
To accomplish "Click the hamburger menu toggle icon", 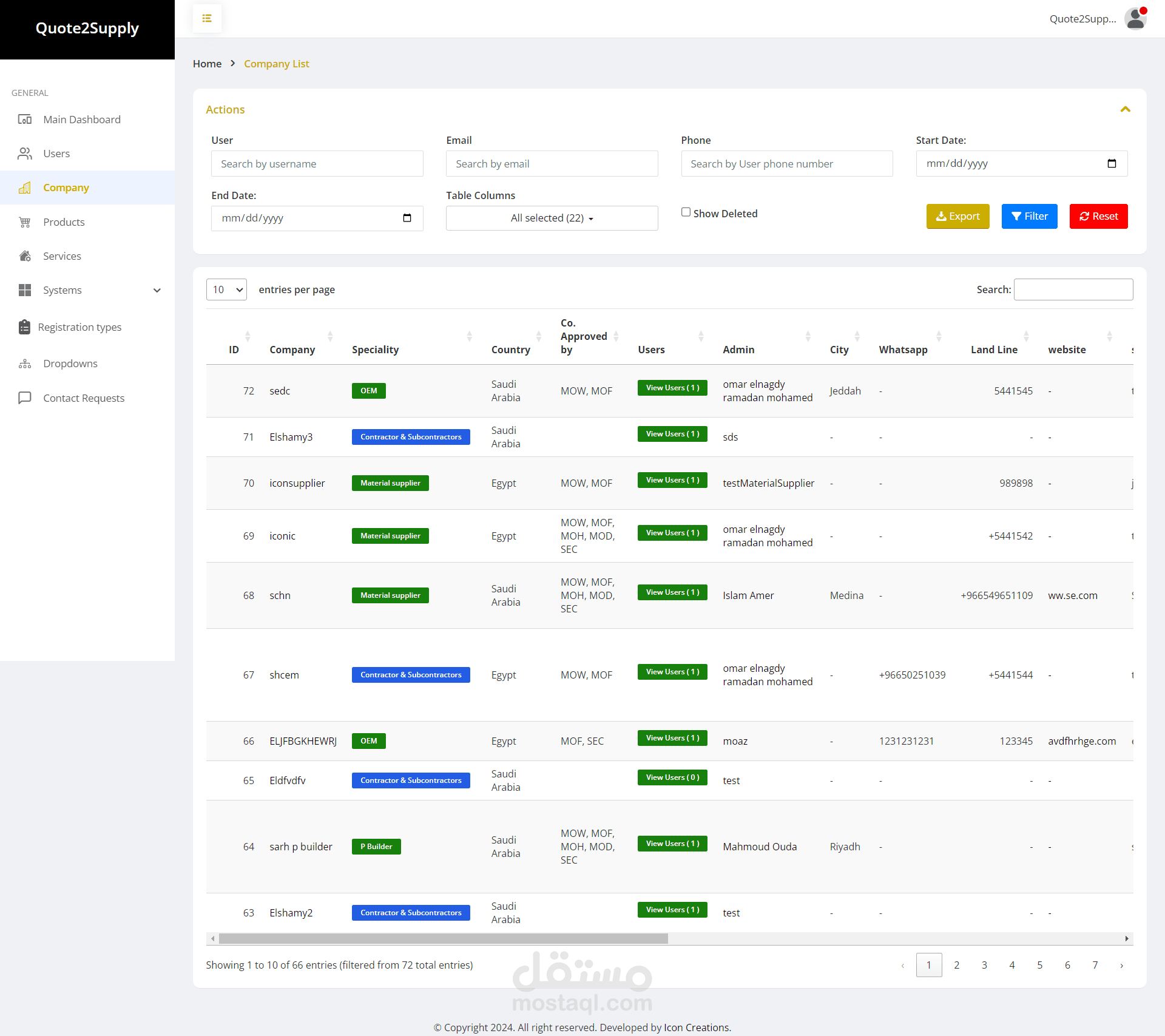I will click(x=207, y=18).
